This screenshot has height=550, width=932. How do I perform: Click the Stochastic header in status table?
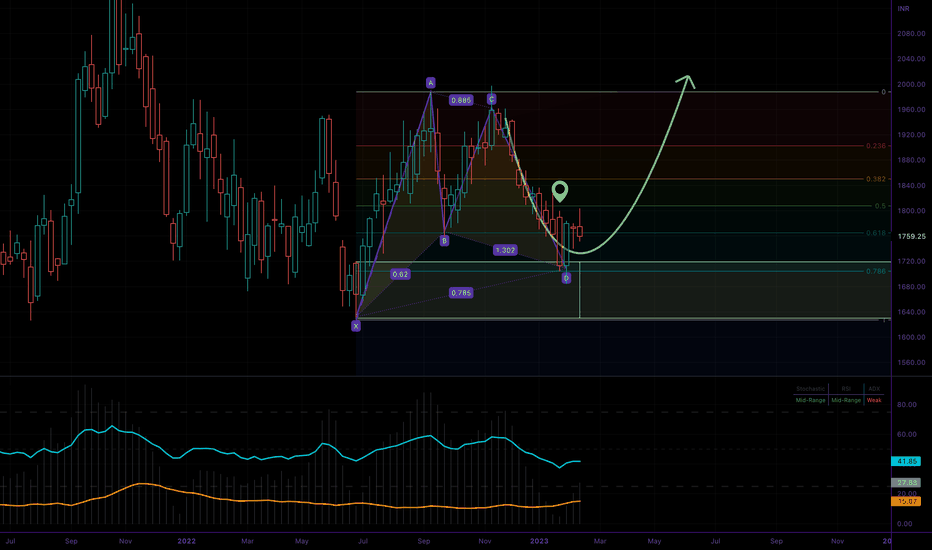coord(810,389)
